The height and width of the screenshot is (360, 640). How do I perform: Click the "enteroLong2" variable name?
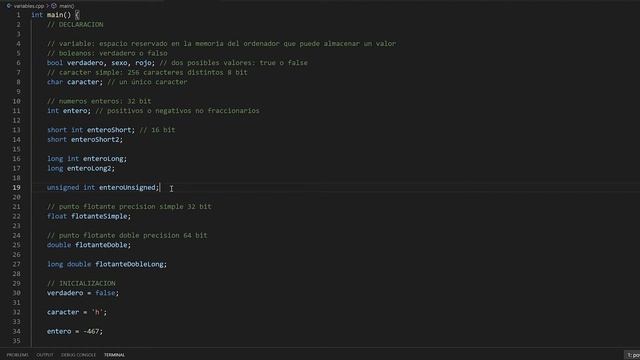[x=89, y=169]
